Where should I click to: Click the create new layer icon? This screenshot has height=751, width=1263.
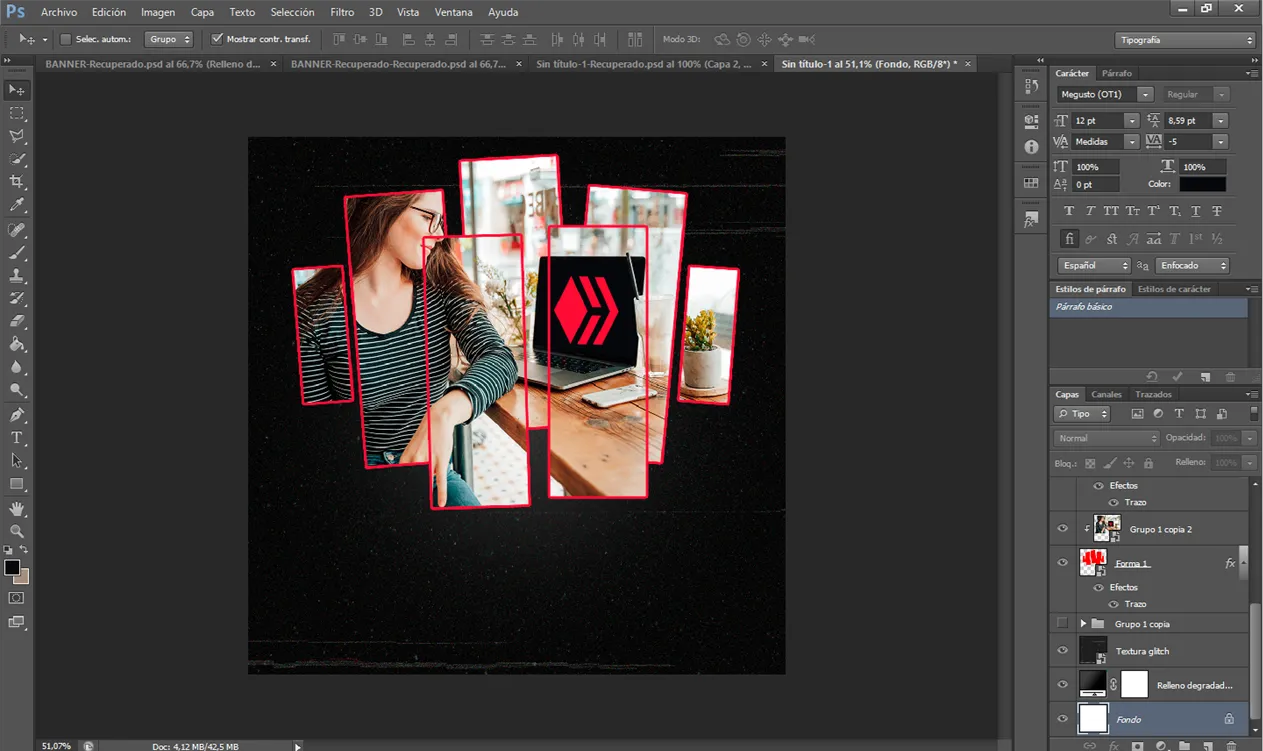coord(1208,746)
